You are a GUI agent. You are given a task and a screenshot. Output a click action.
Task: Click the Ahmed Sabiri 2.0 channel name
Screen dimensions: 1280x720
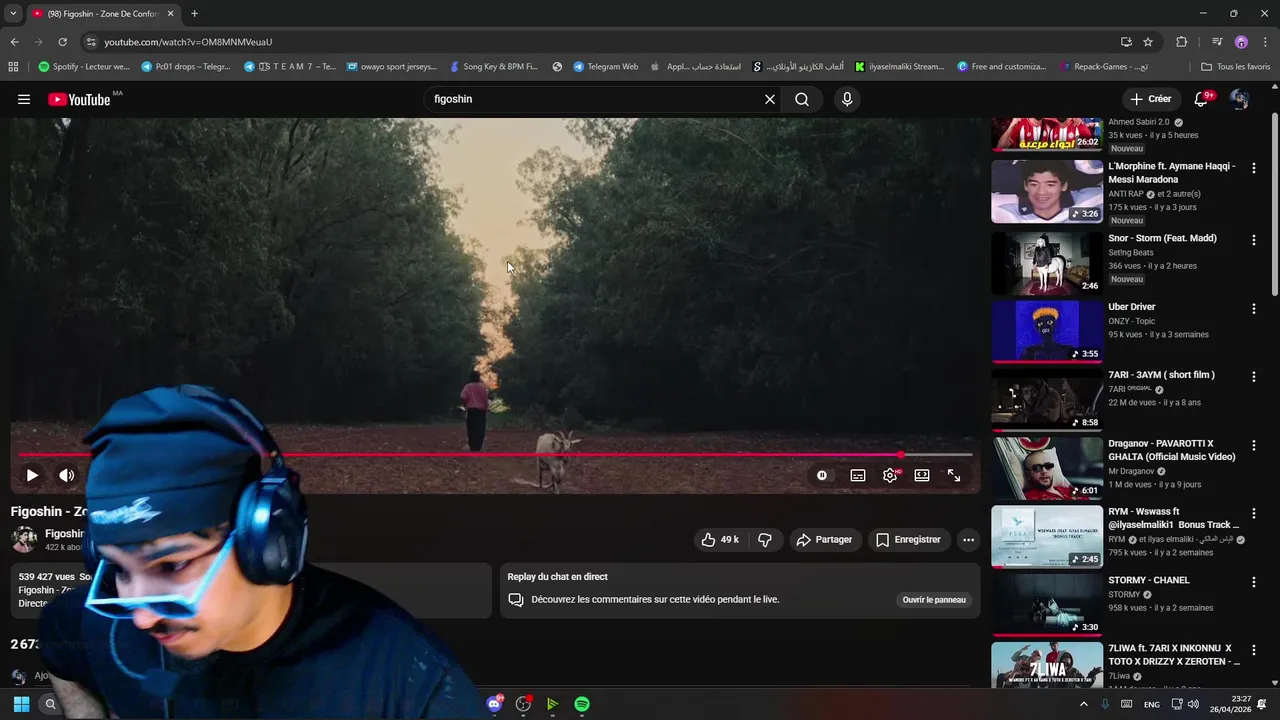[1138, 122]
